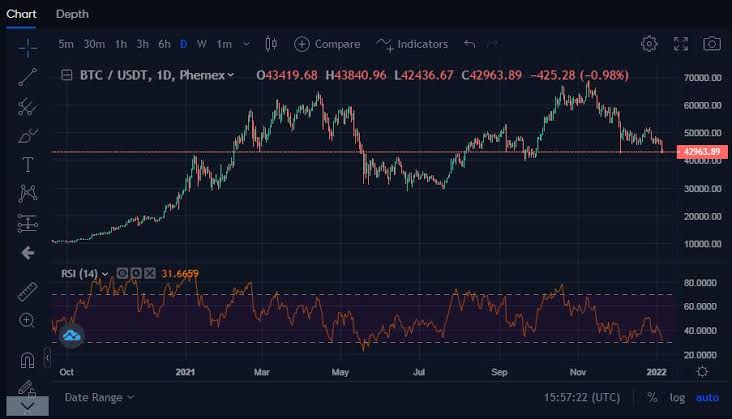Toggle the magnet snap mode
This screenshot has width=732, height=419.
pyautogui.click(x=28, y=360)
